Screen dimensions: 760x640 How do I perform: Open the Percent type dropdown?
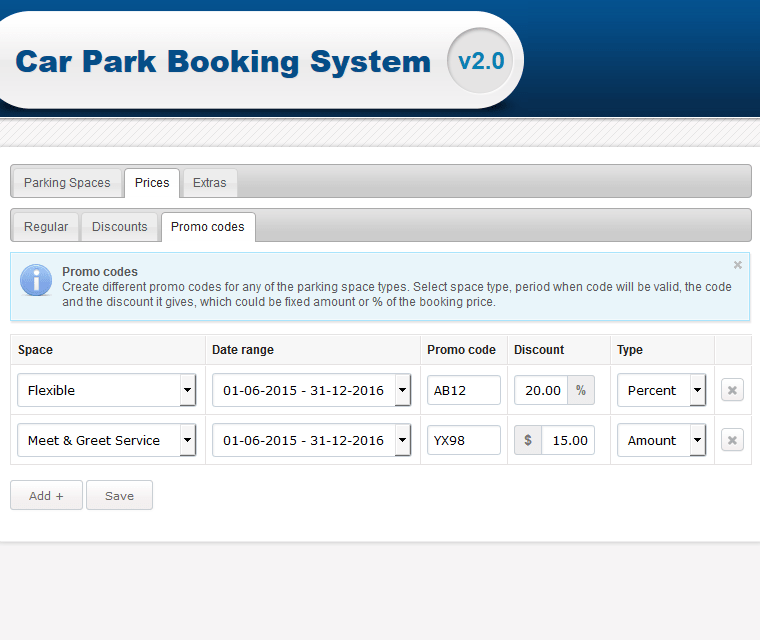(x=662, y=390)
